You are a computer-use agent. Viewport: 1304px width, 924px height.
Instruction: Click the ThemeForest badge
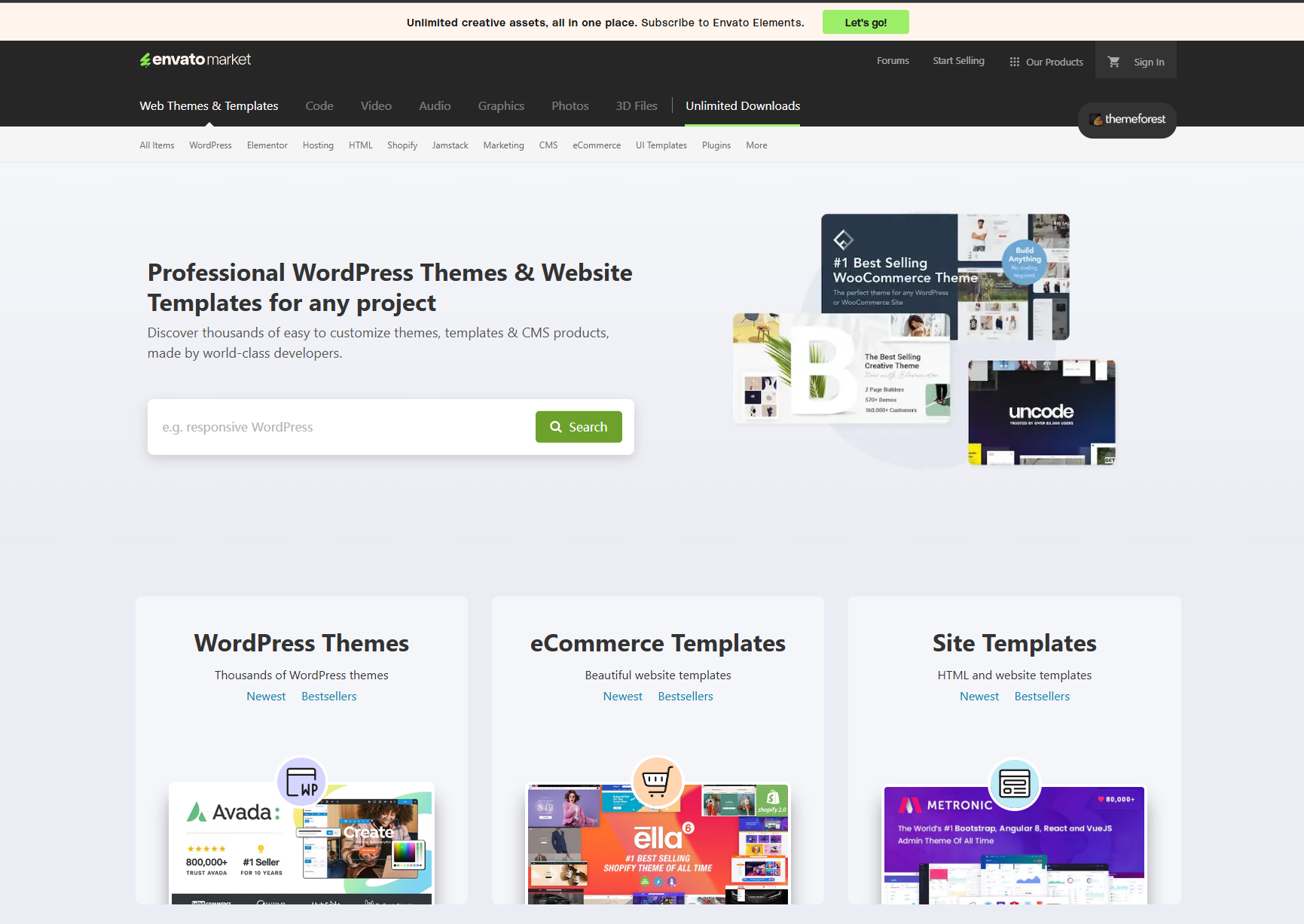point(1127,120)
